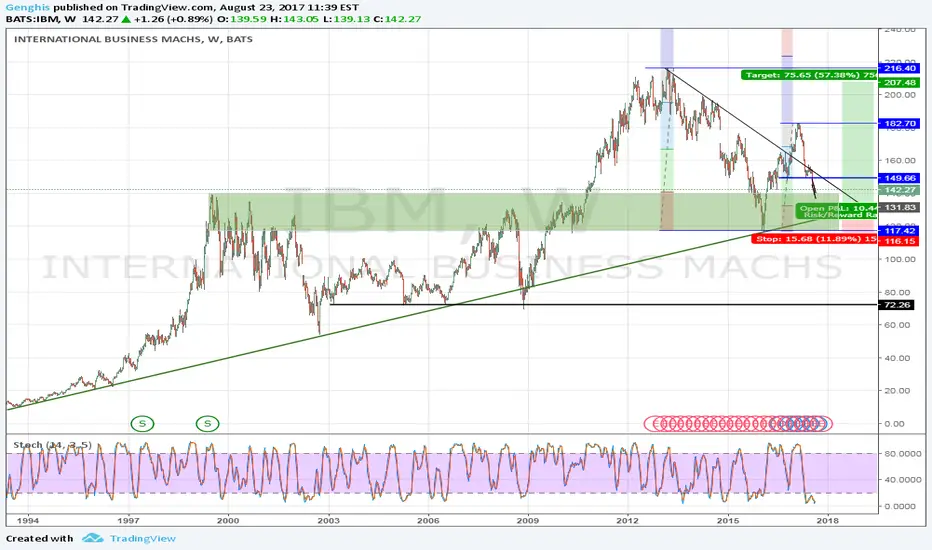The width and height of the screenshot is (932, 550).
Task: Click the 149.66 price label
Action: coord(899,178)
